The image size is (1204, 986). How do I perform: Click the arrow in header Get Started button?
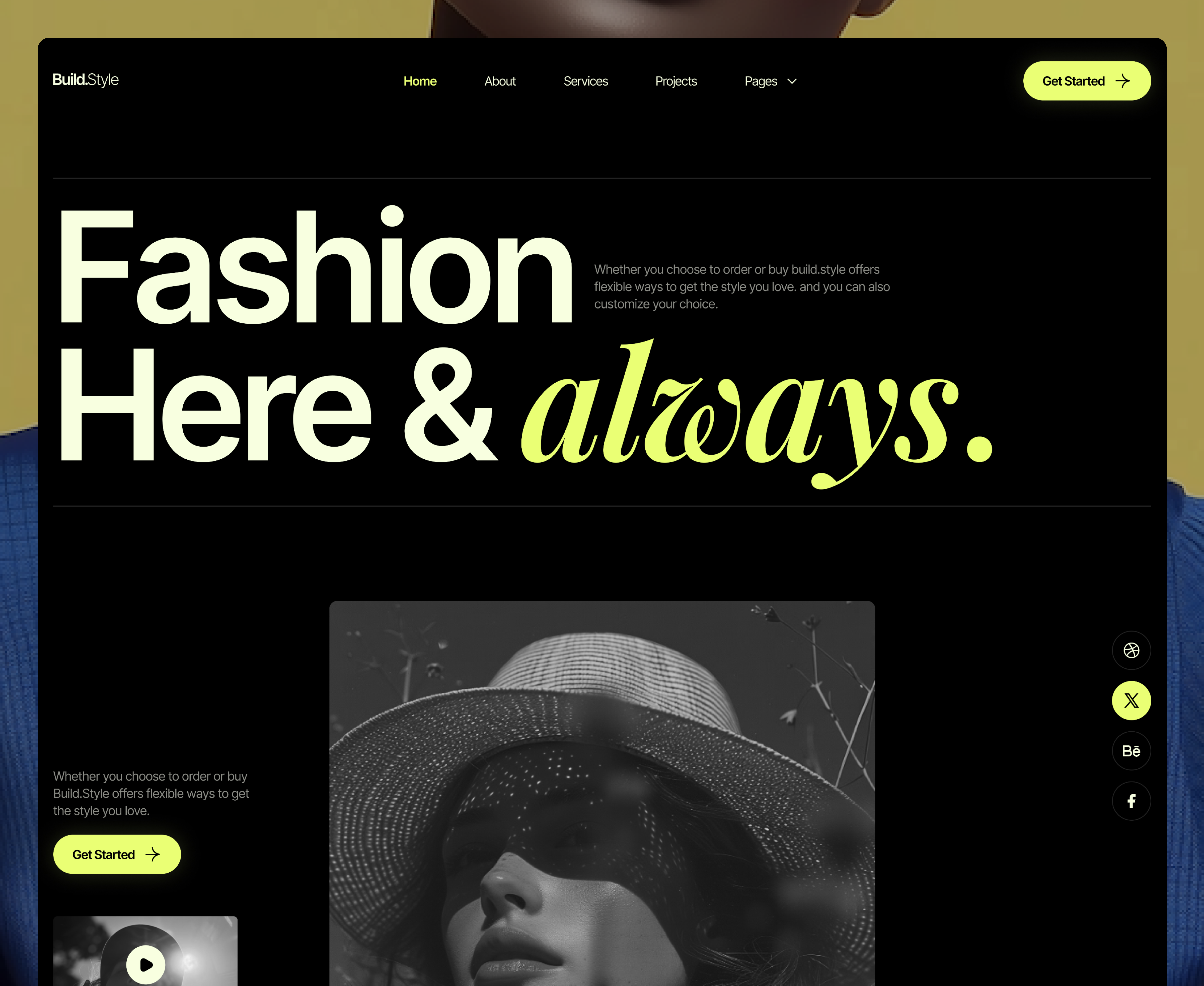tap(1123, 81)
